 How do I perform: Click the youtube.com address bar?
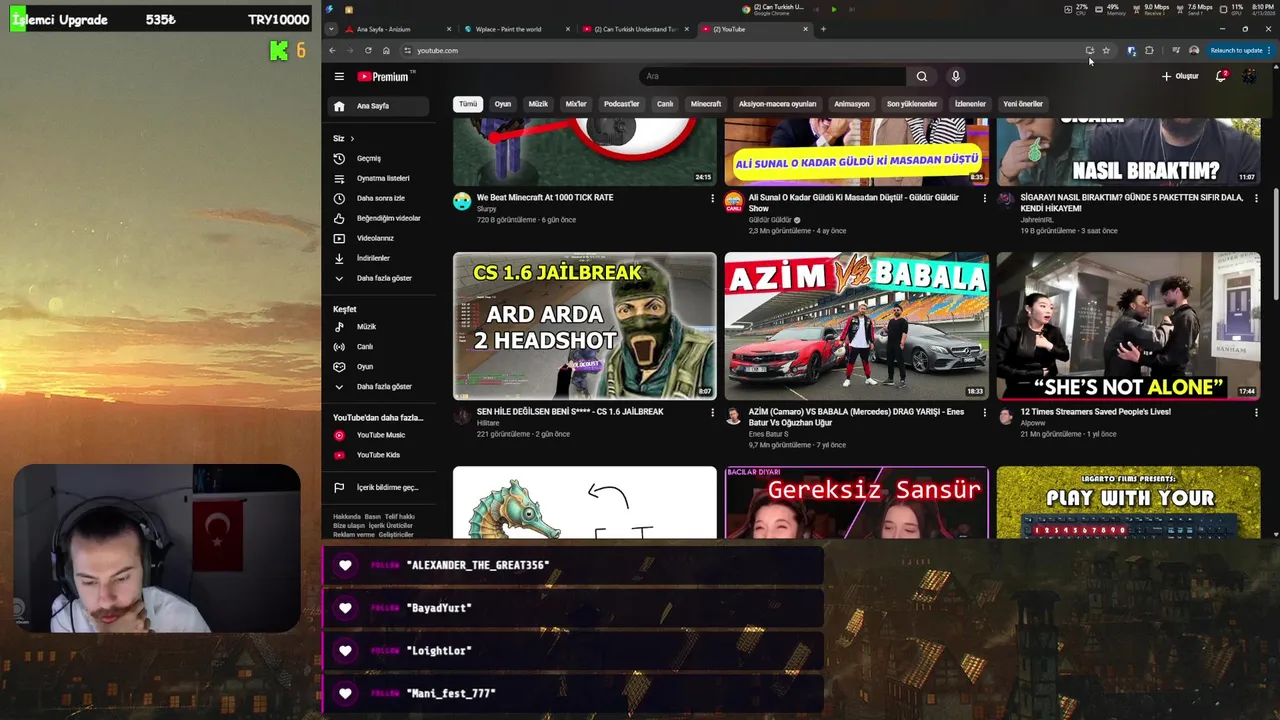click(x=740, y=50)
